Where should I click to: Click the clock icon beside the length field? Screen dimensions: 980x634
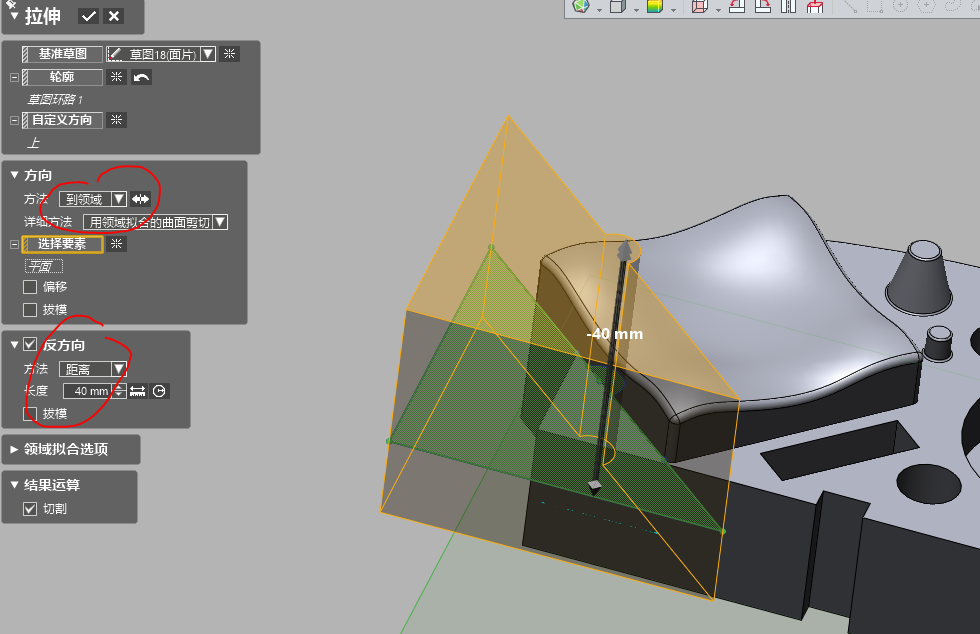pyautogui.click(x=158, y=391)
